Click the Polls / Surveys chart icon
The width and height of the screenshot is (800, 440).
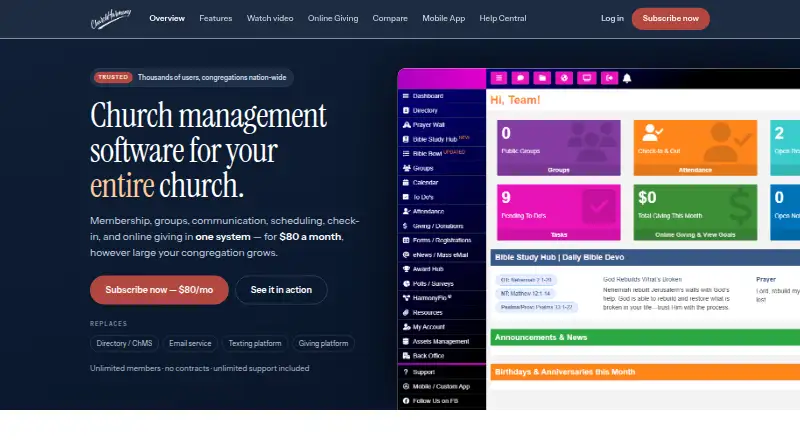click(x=406, y=283)
